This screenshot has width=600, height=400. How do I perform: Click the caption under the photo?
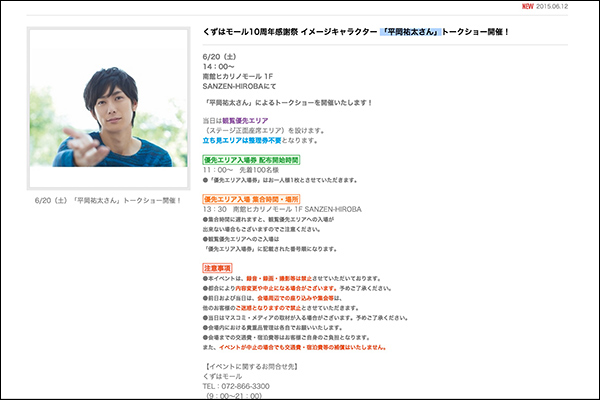(x=108, y=201)
